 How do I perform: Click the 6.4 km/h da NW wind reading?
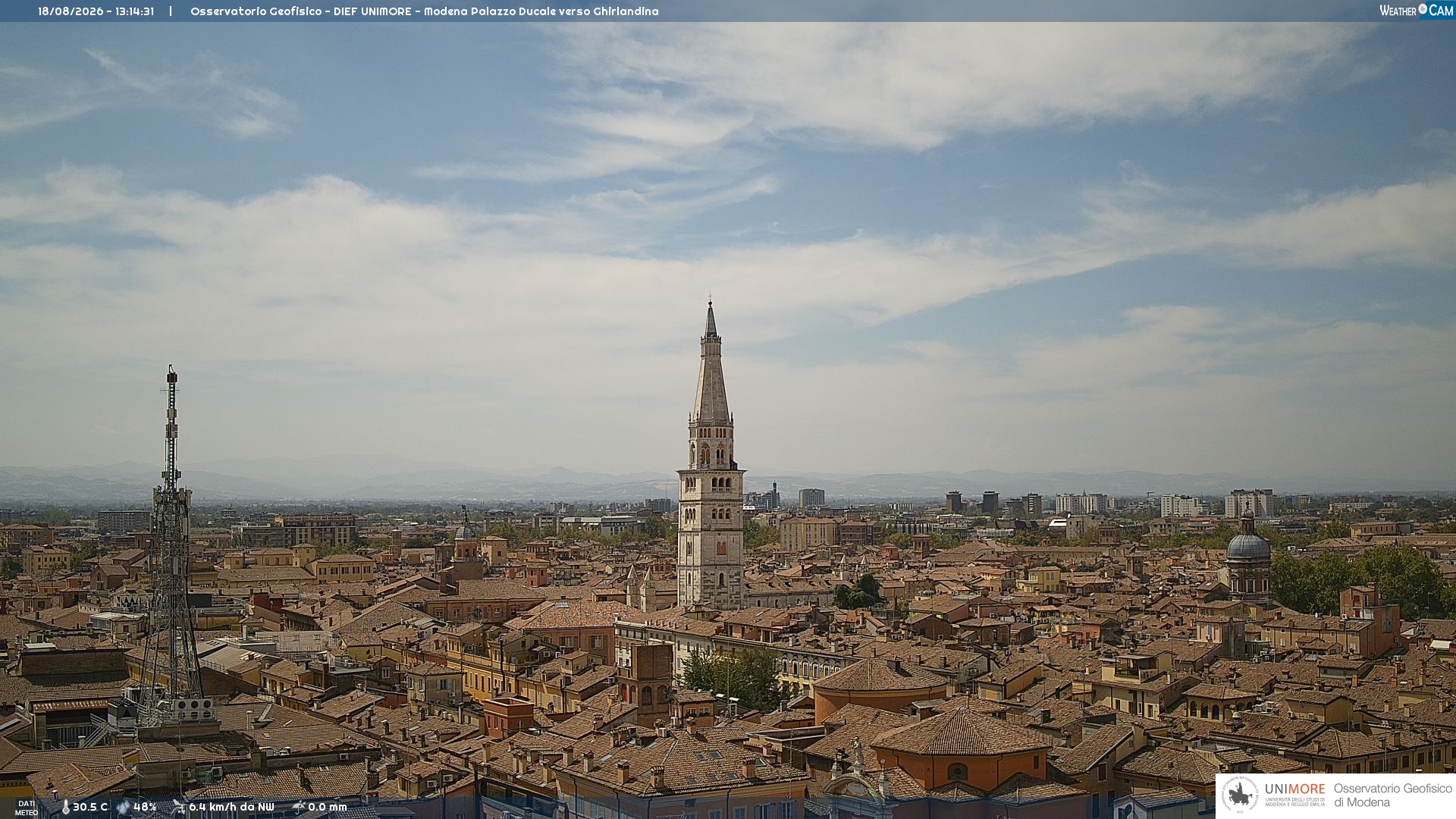click(231, 807)
